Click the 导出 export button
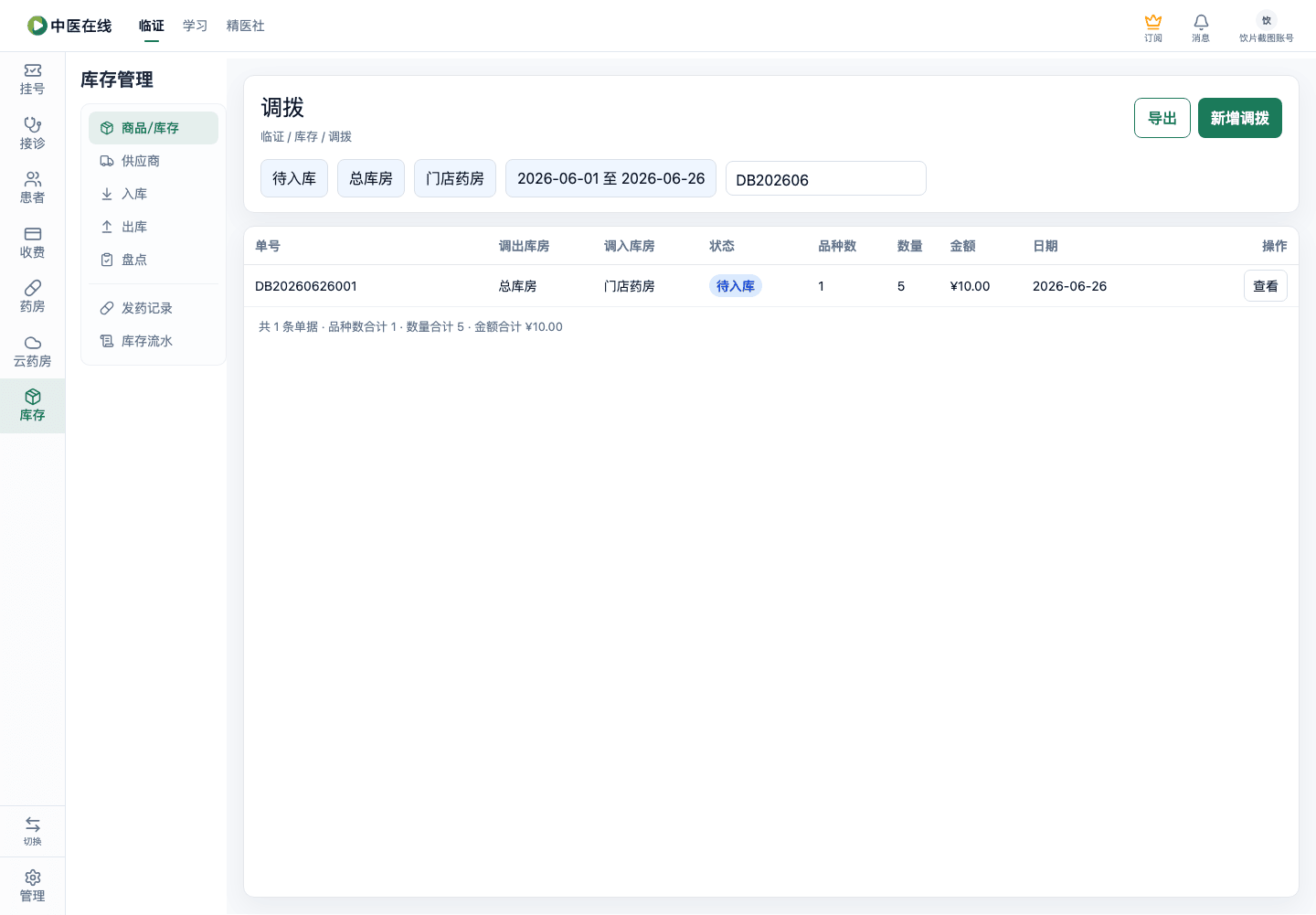The height and width of the screenshot is (915, 1316). (x=1162, y=118)
